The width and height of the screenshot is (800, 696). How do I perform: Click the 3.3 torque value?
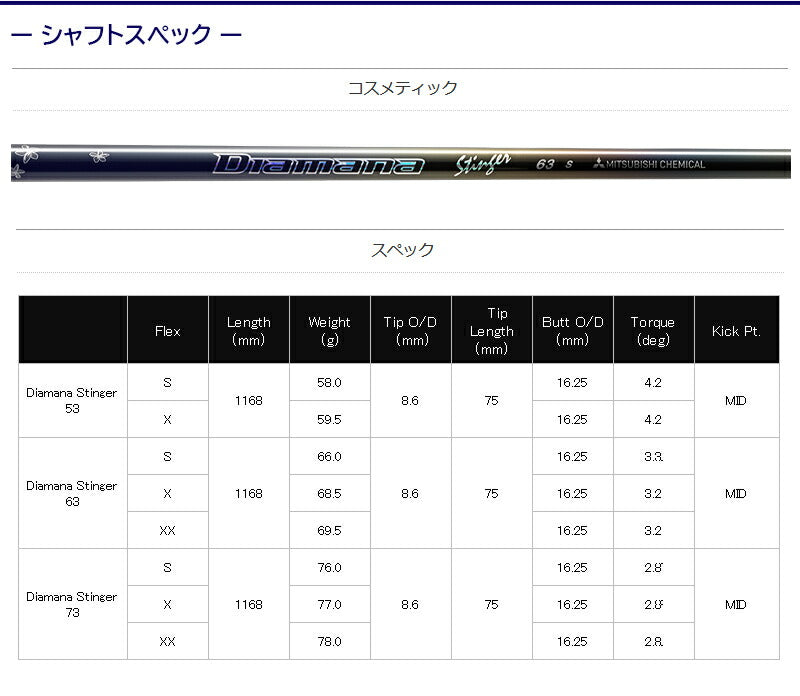(654, 457)
